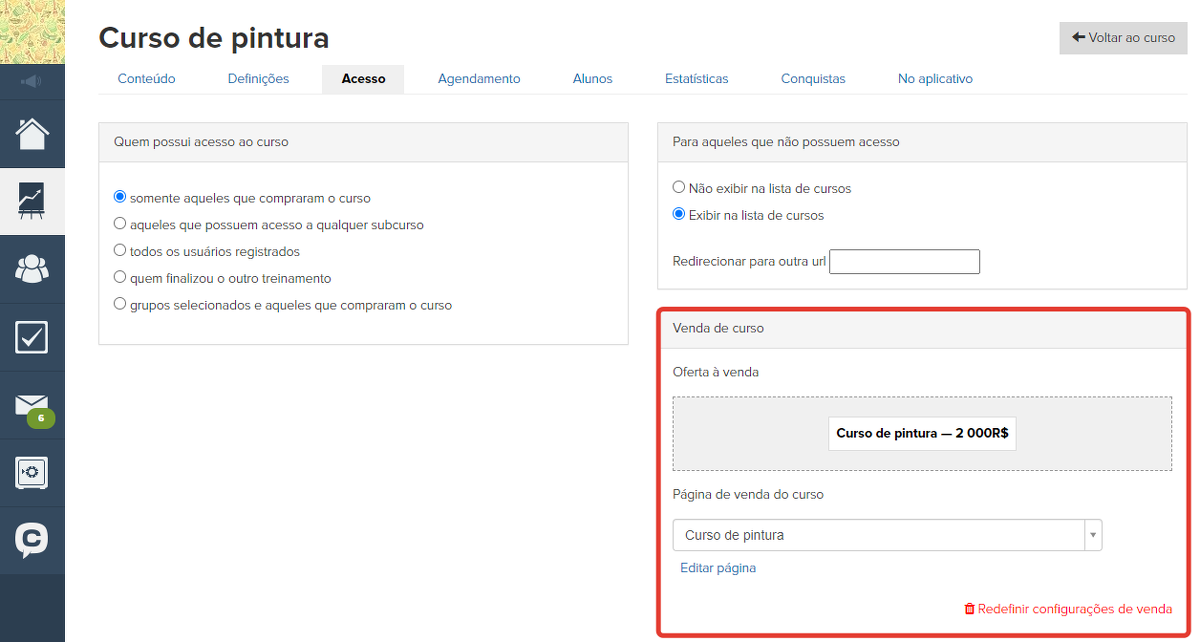
Task: Open the users group icon
Action: (x=32, y=269)
